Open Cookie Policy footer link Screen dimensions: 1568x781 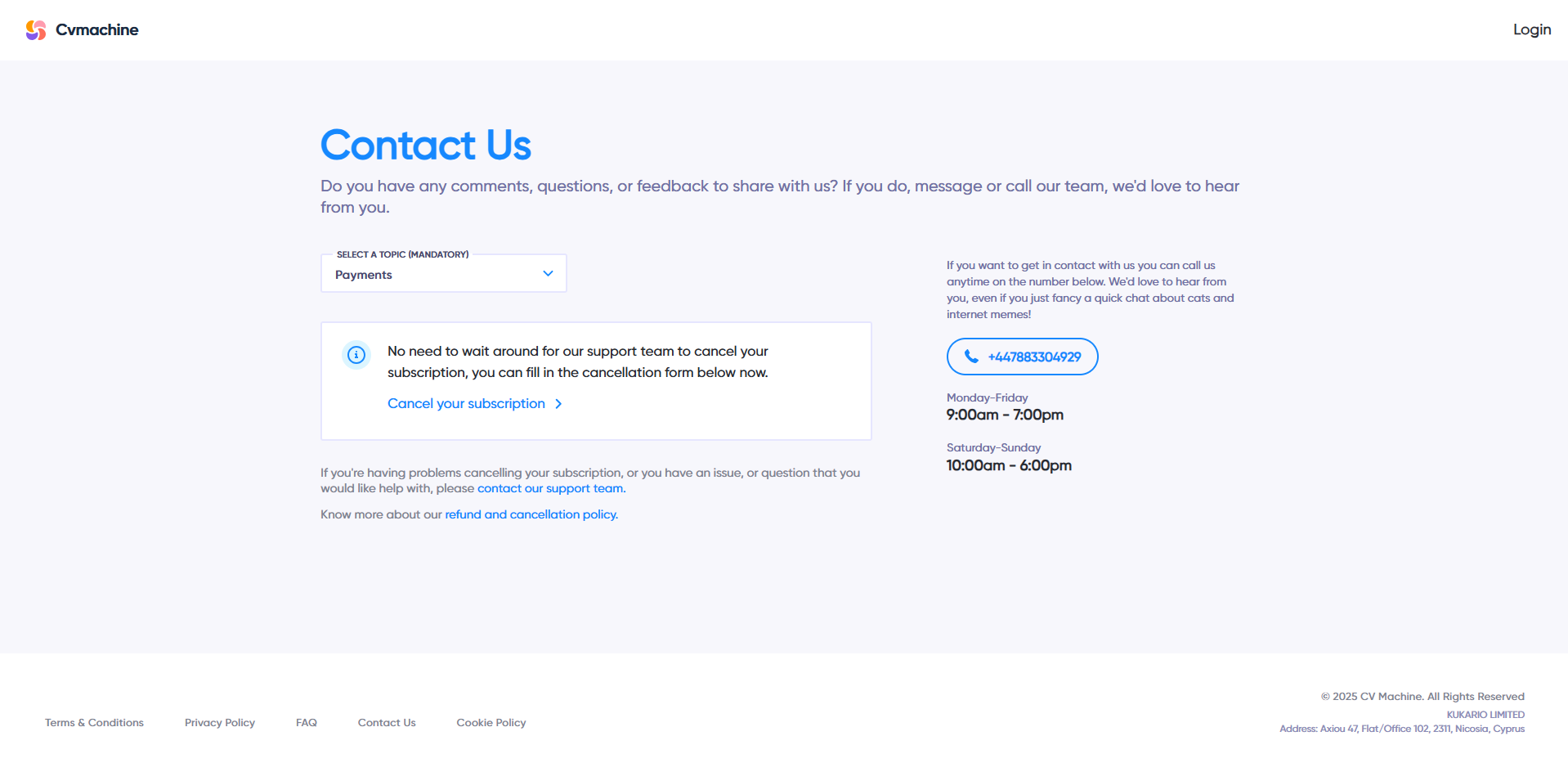(x=491, y=723)
